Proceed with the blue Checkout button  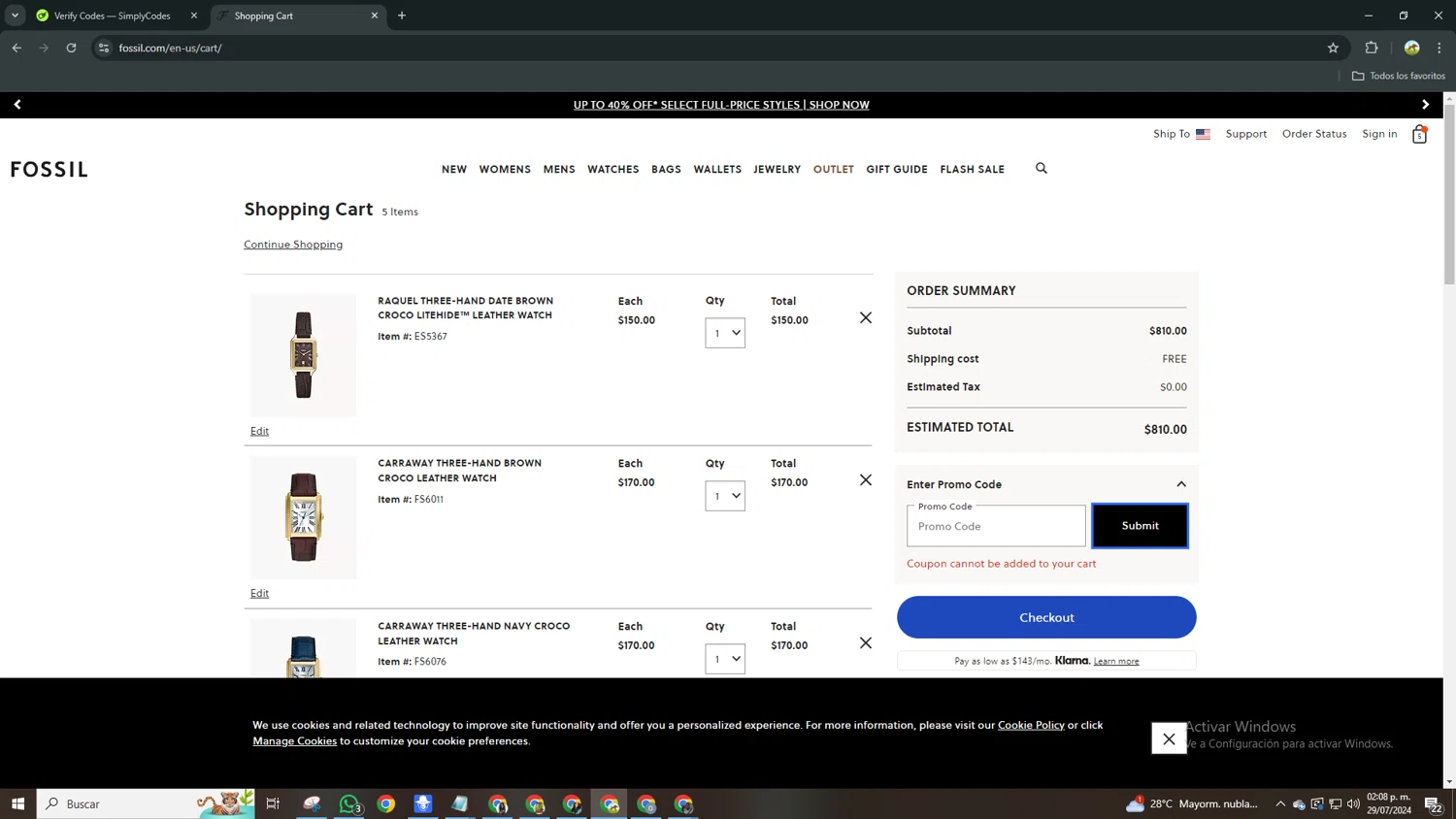click(x=1046, y=617)
